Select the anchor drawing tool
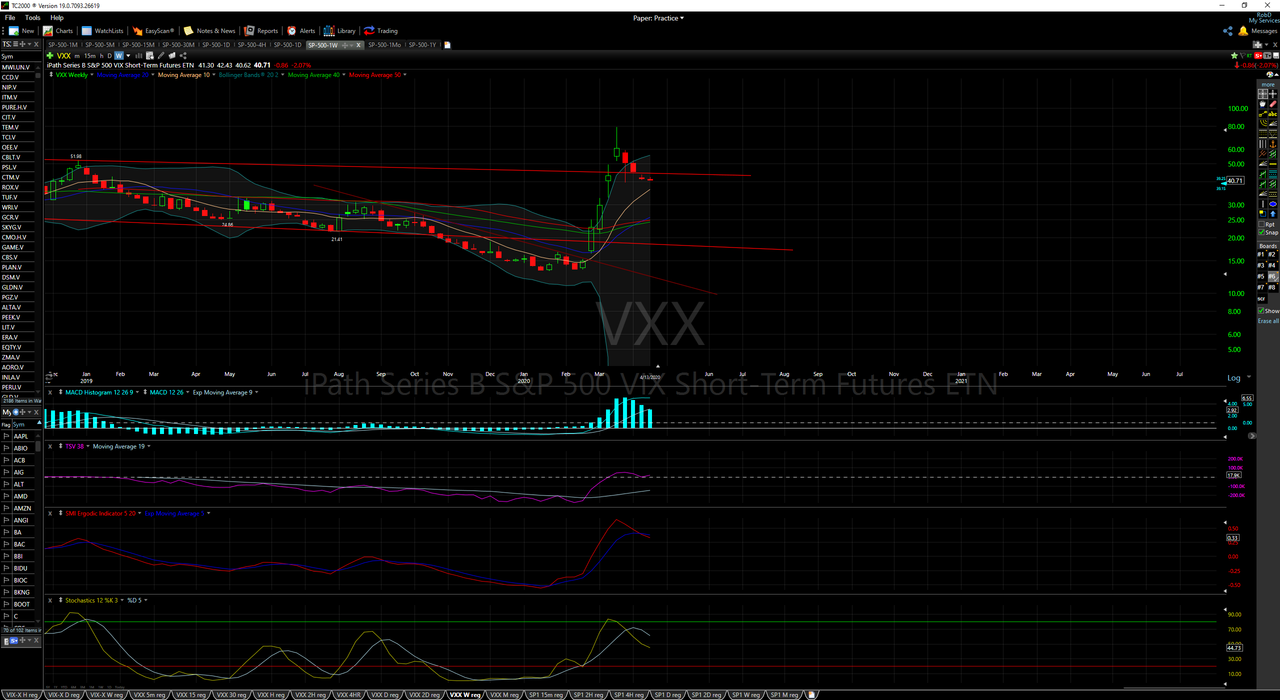The height and width of the screenshot is (700, 1280). click(1272, 143)
